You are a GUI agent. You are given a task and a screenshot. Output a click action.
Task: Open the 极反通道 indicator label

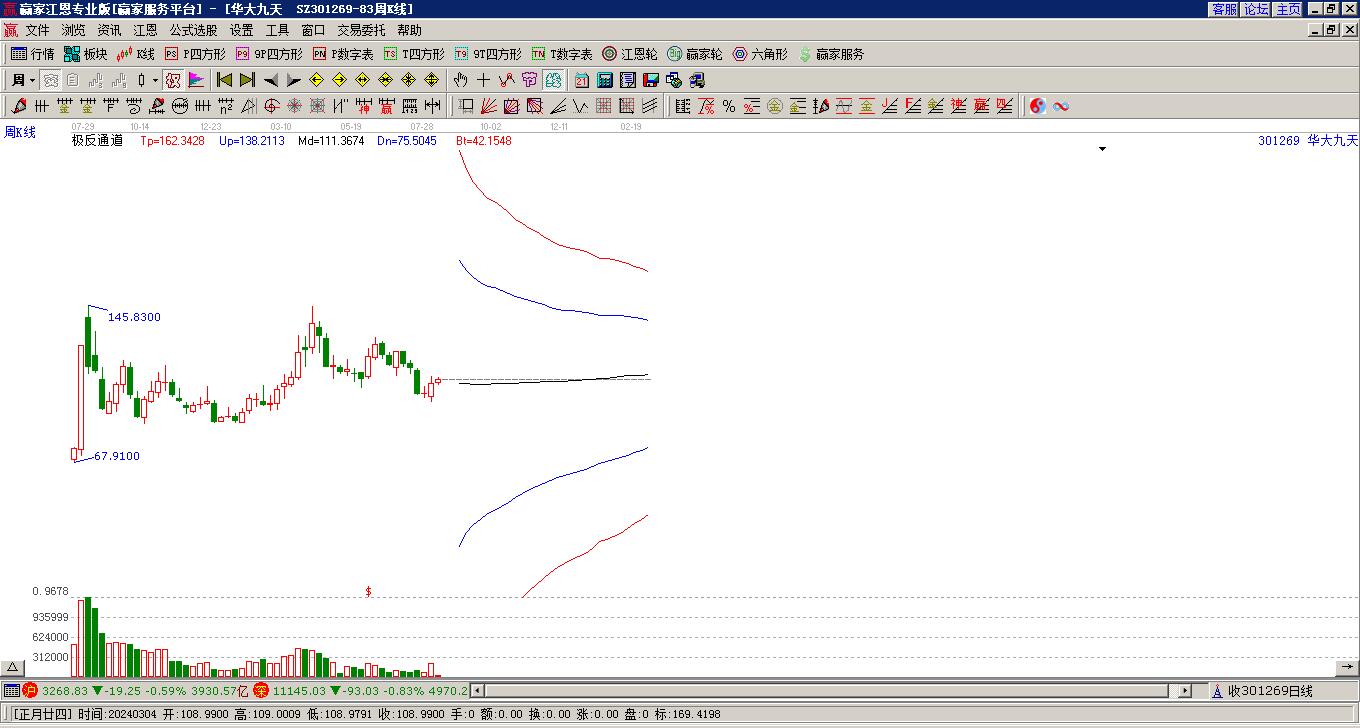point(97,141)
